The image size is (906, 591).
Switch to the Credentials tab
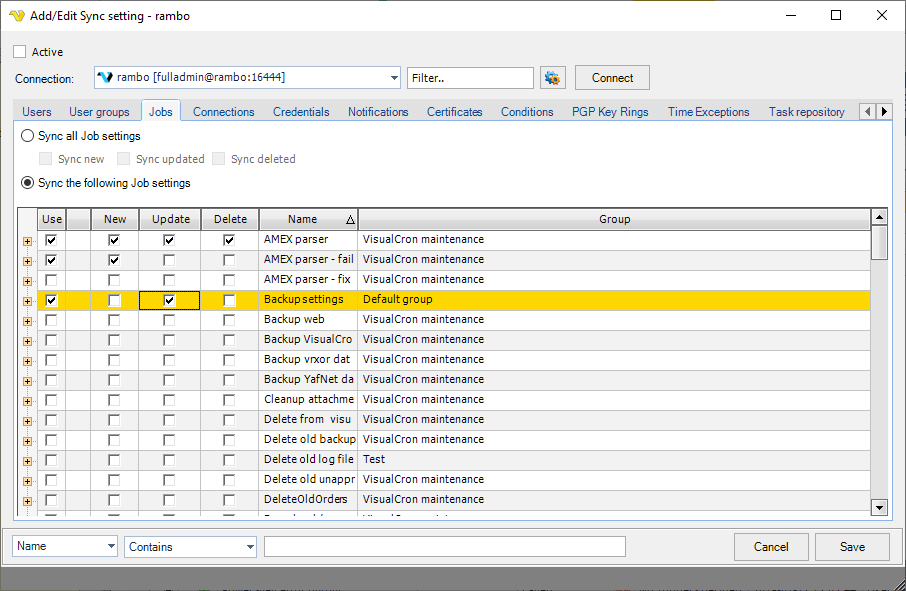point(301,112)
